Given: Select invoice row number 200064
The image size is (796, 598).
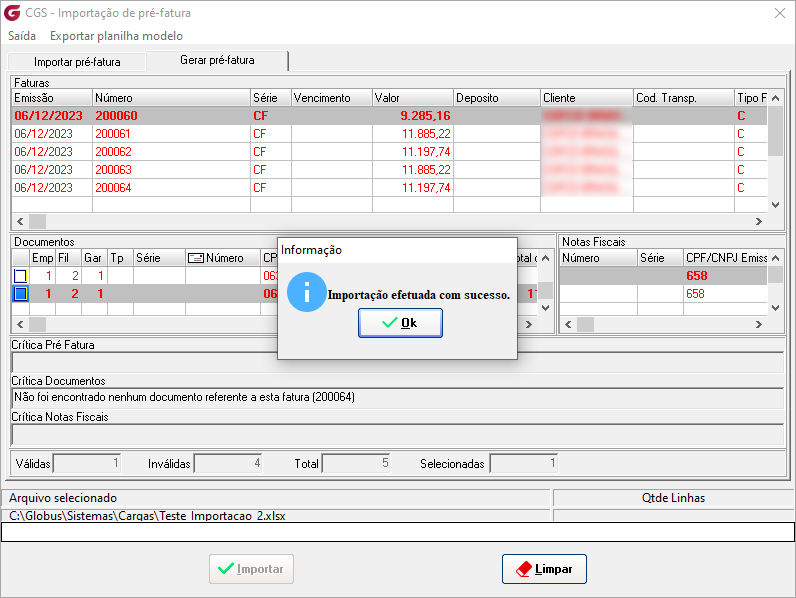Looking at the screenshot, I should click(x=389, y=187).
